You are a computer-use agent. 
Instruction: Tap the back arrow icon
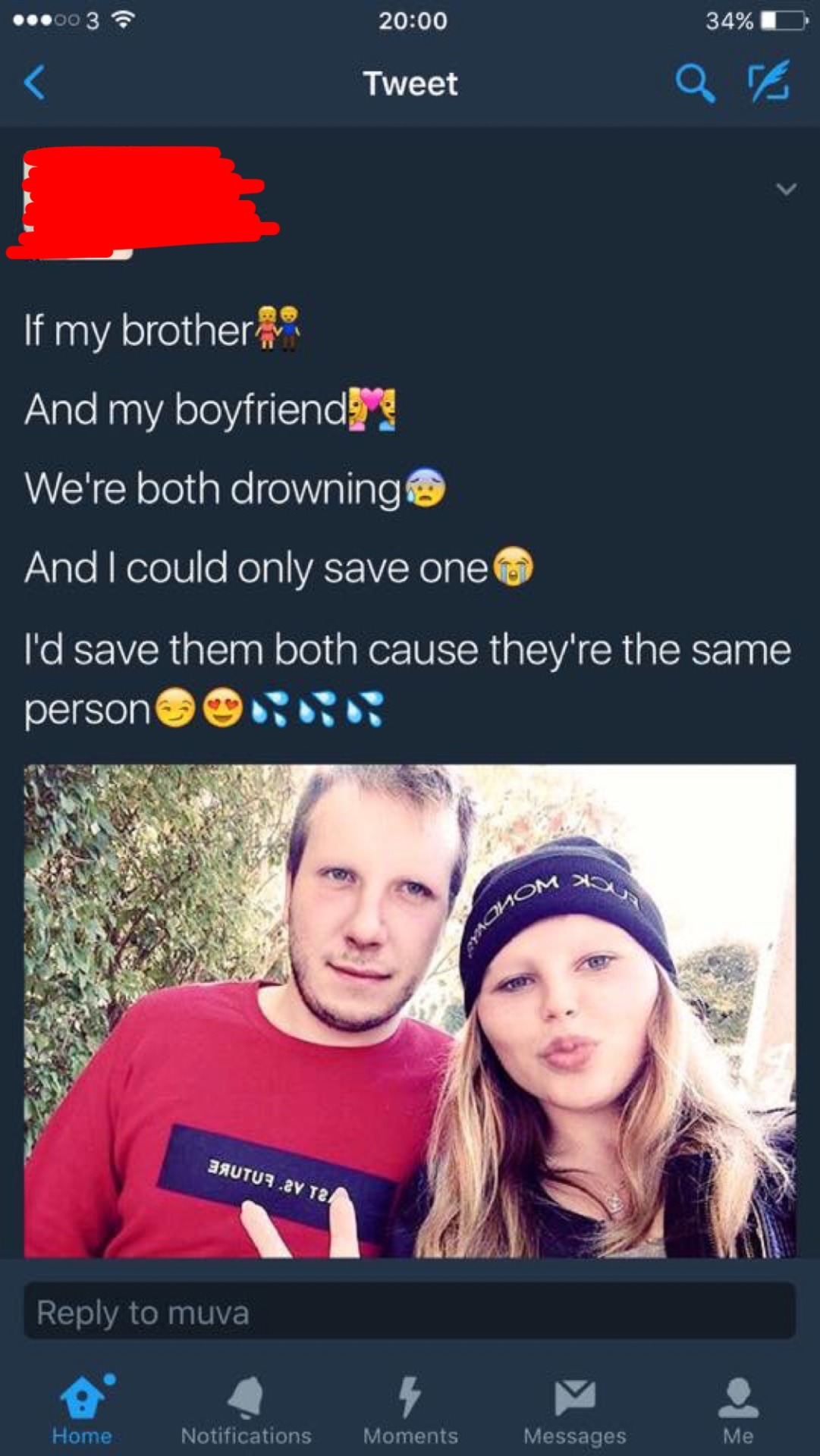[34, 83]
